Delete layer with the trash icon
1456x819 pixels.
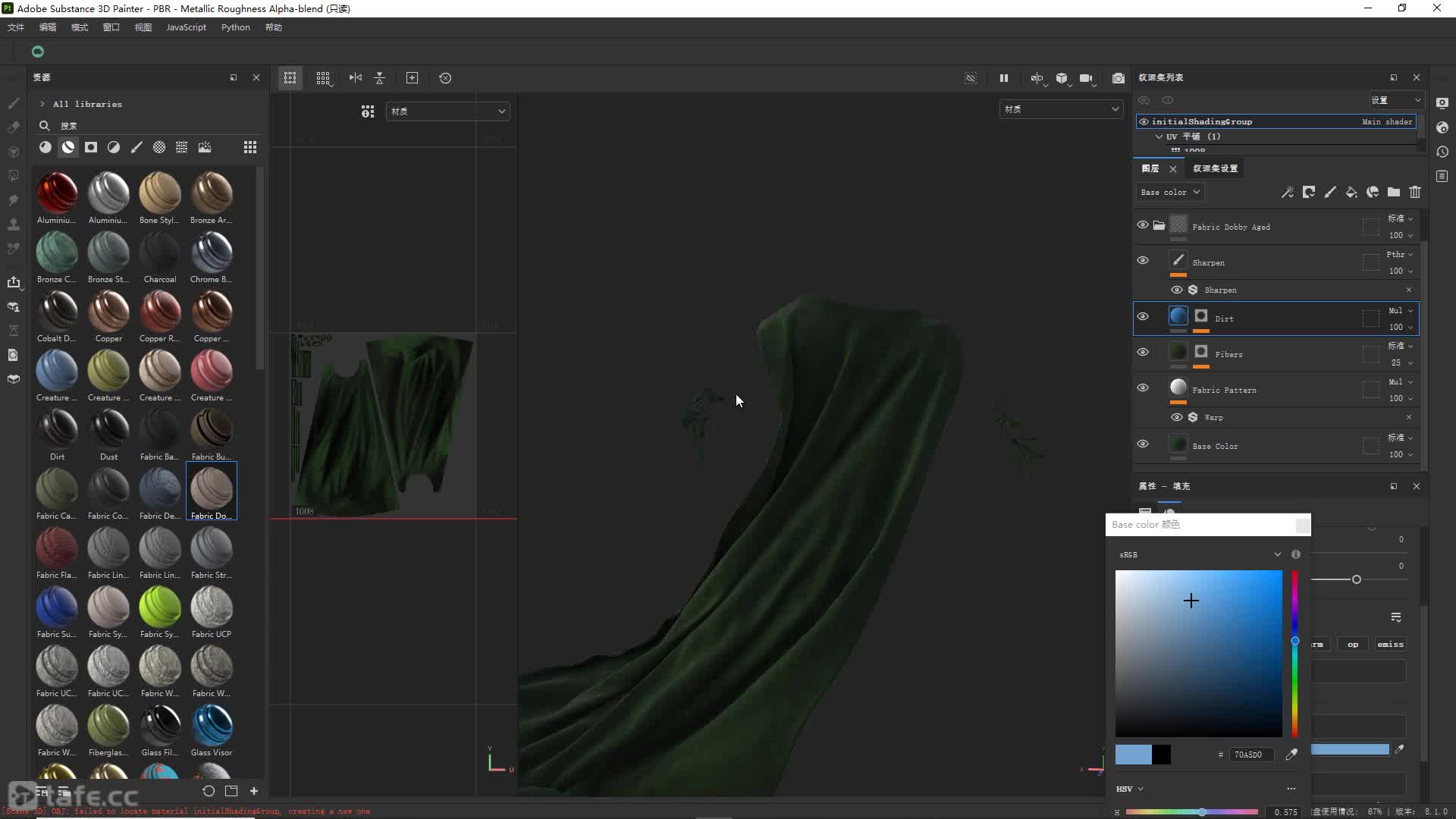[1414, 192]
